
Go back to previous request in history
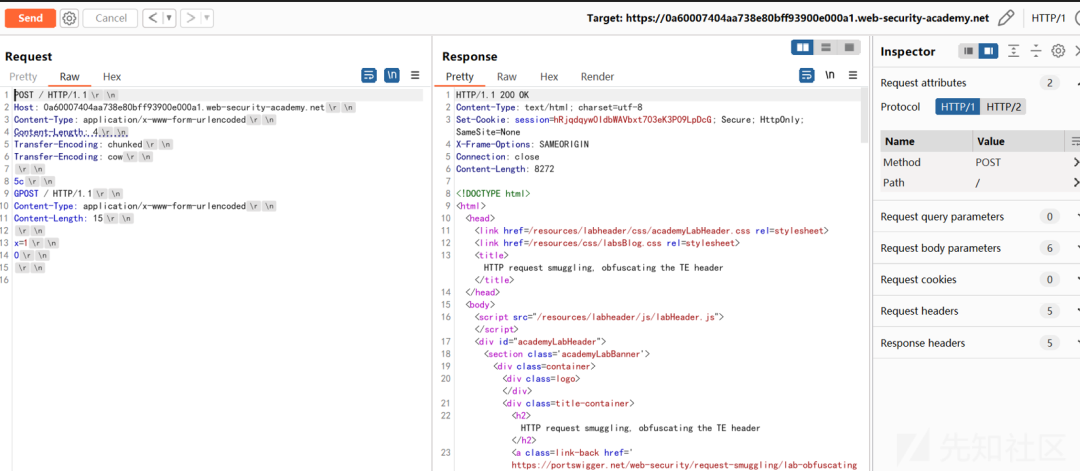[152, 19]
